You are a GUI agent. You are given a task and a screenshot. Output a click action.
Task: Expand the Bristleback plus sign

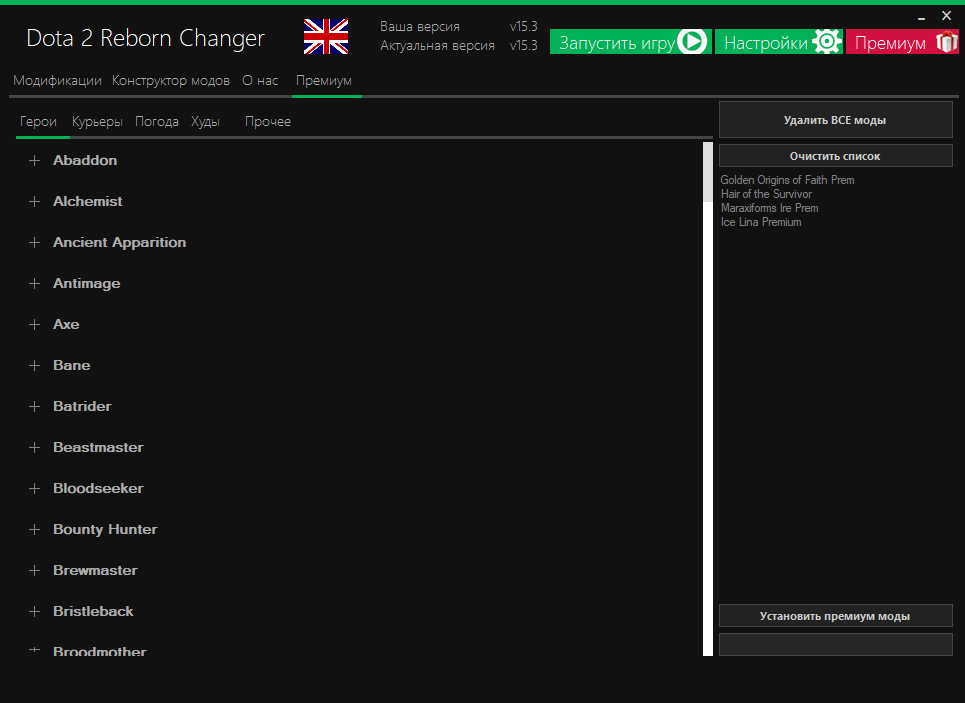(34, 611)
